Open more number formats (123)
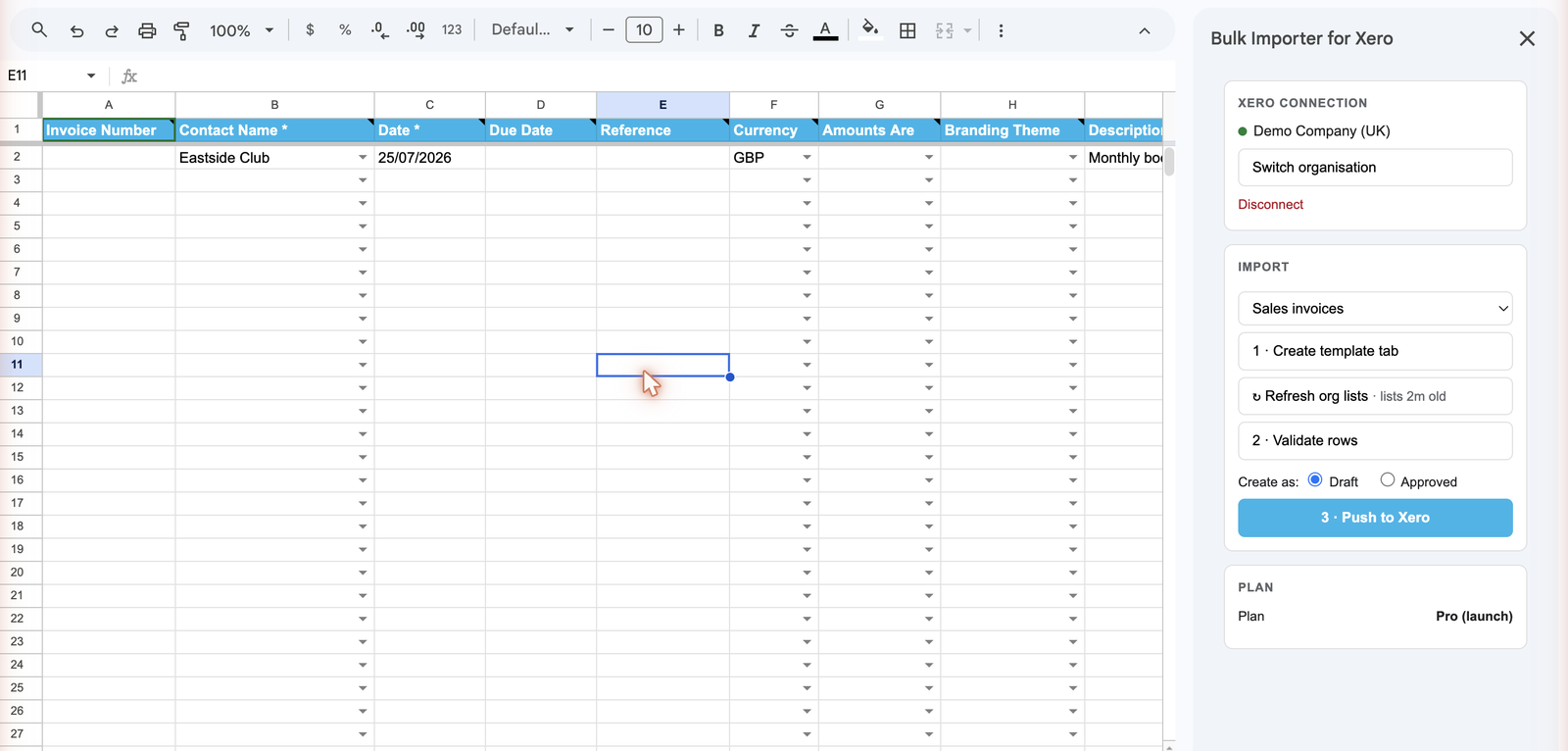This screenshot has width=1568, height=751. 452,30
